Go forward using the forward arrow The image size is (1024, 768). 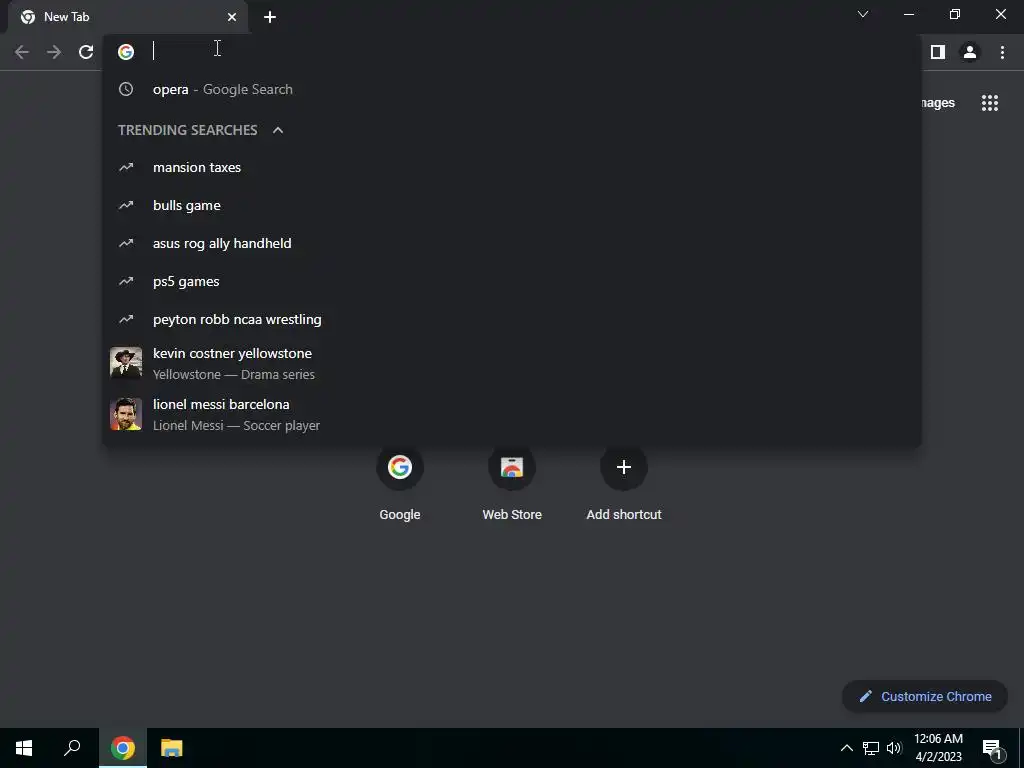(54, 52)
